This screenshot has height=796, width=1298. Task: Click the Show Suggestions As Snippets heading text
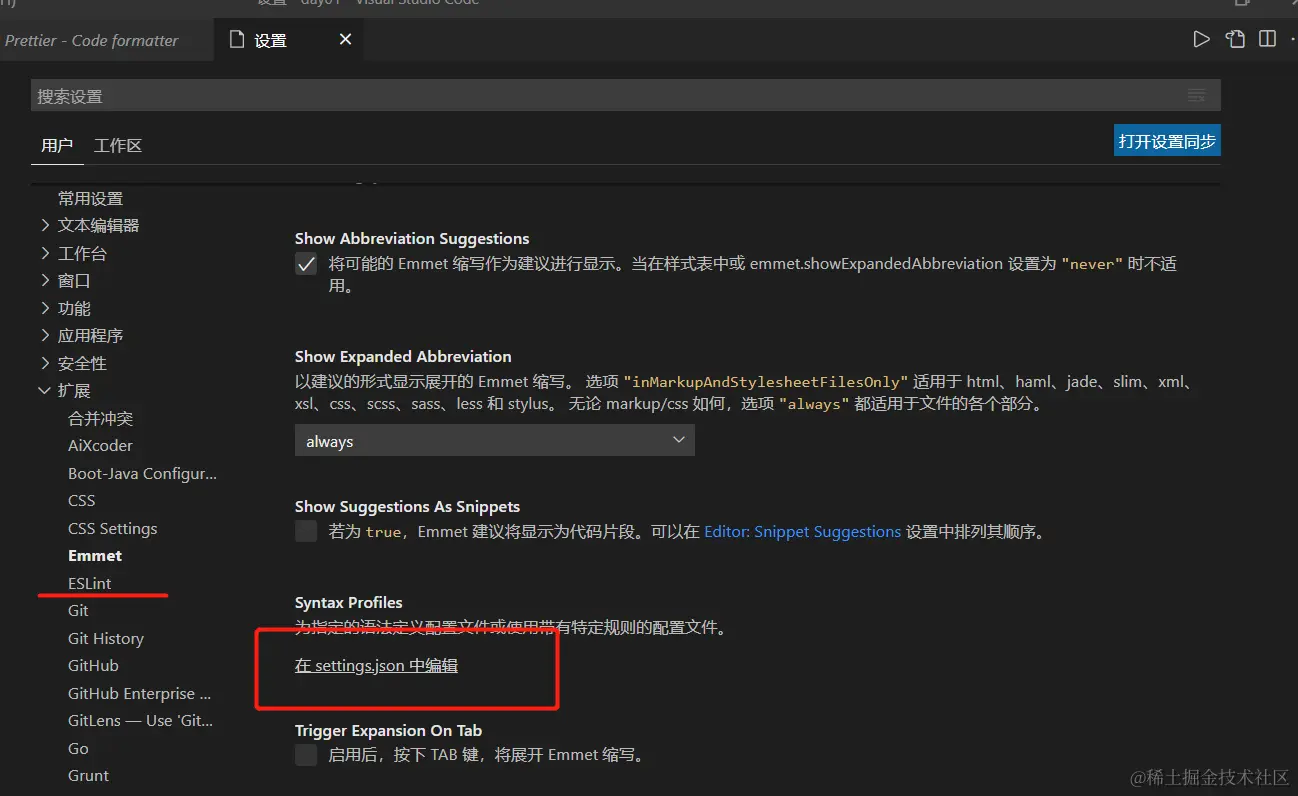pyautogui.click(x=408, y=507)
